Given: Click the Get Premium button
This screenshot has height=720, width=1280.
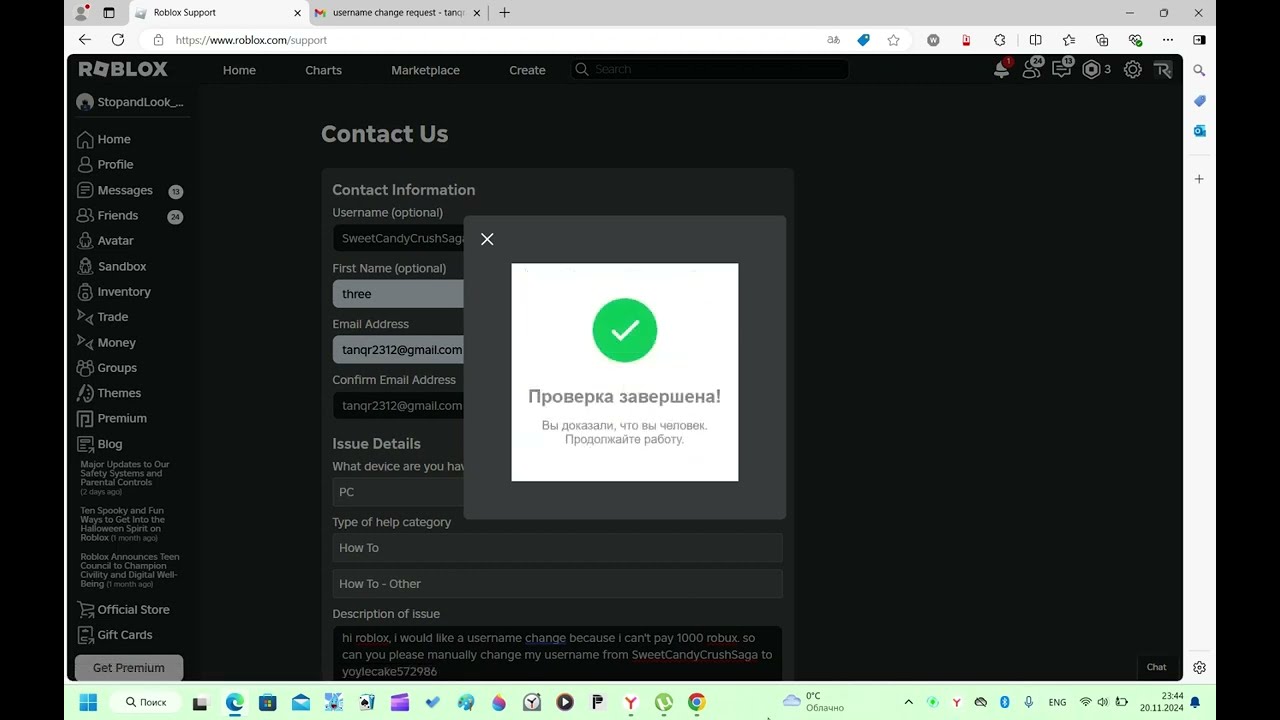Looking at the screenshot, I should coord(129,667).
